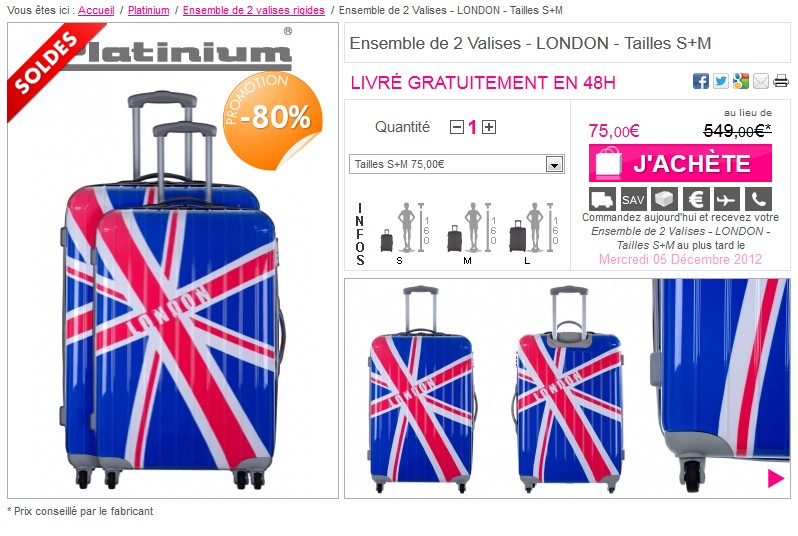
Task: Decrease quantity with the minus button
Action: tap(457, 127)
